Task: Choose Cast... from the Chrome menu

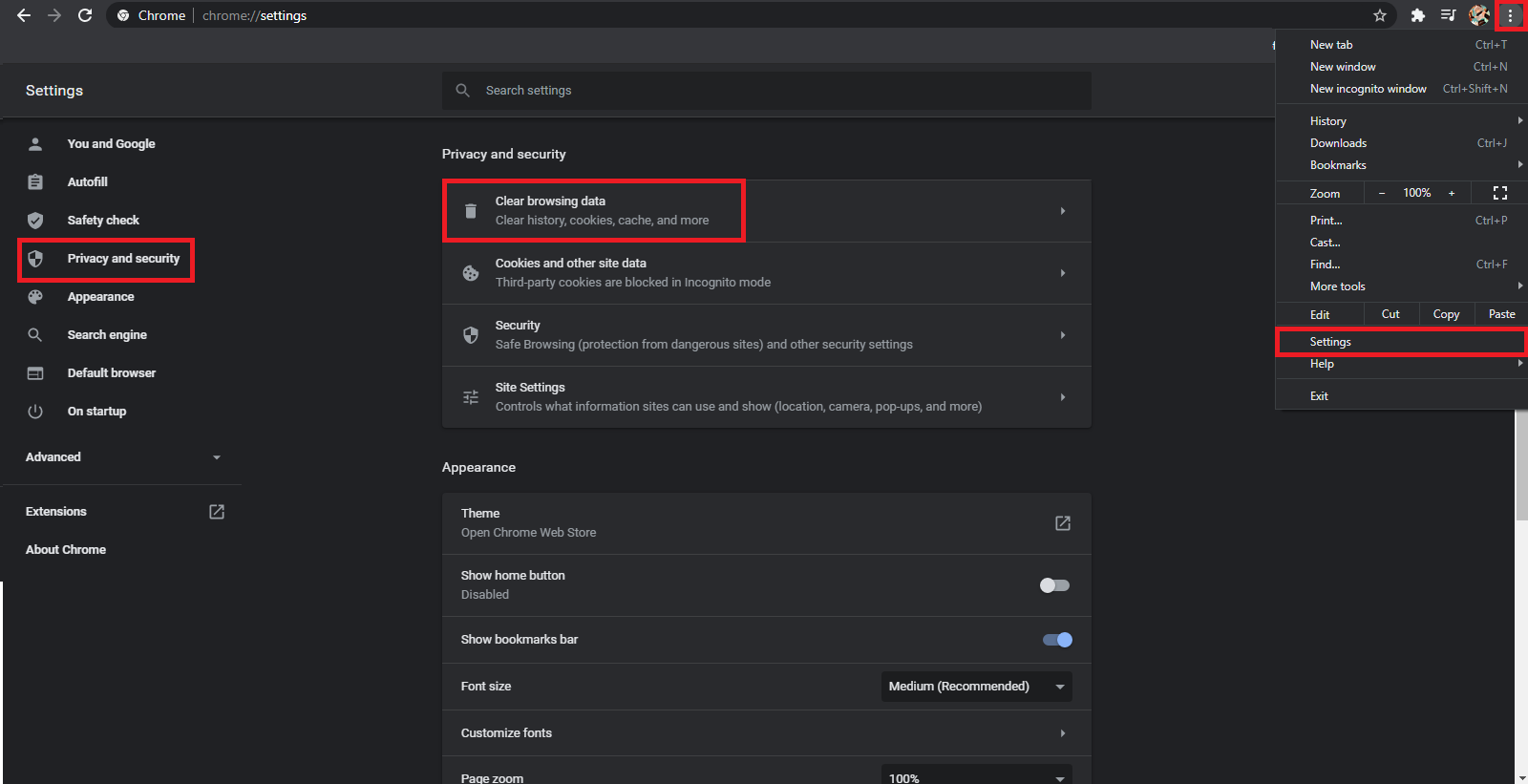Action: (x=1401, y=243)
